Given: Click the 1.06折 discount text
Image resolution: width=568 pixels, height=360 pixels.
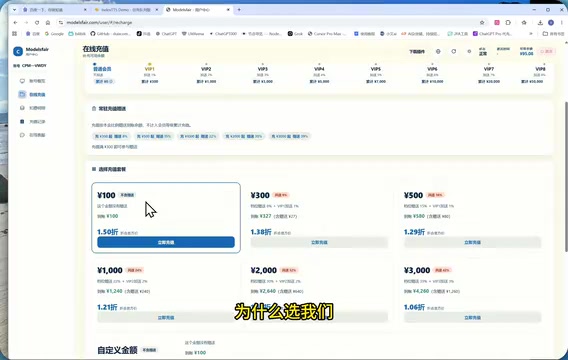Looking at the screenshot, I should pyautogui.click(x=414, y=307).
